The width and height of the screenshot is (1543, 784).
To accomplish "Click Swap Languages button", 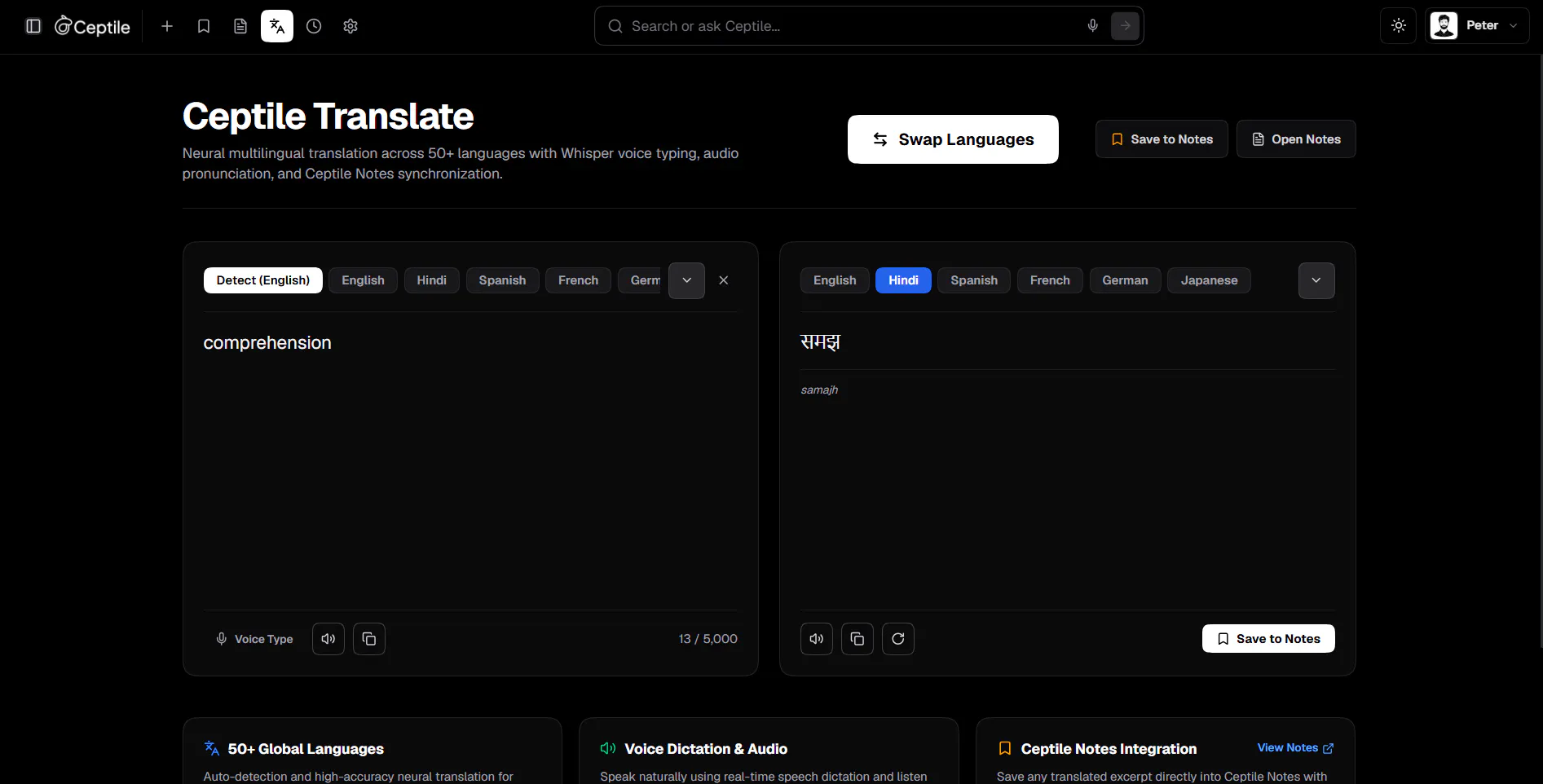I will tap(953, 139).
